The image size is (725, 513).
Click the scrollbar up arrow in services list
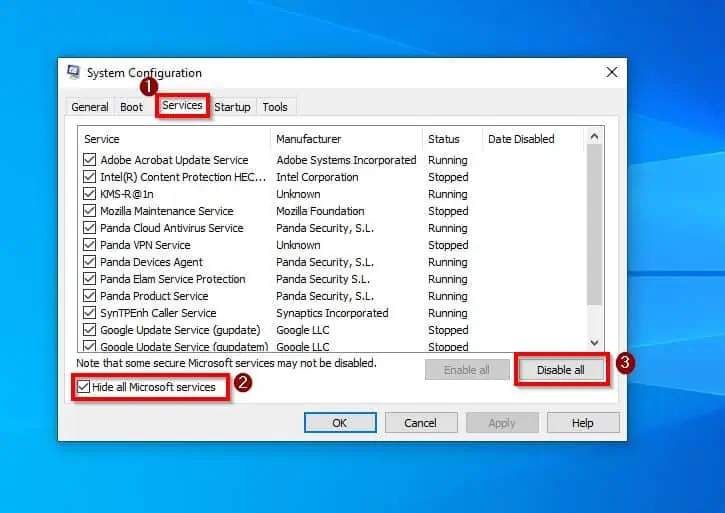point(594,136)
